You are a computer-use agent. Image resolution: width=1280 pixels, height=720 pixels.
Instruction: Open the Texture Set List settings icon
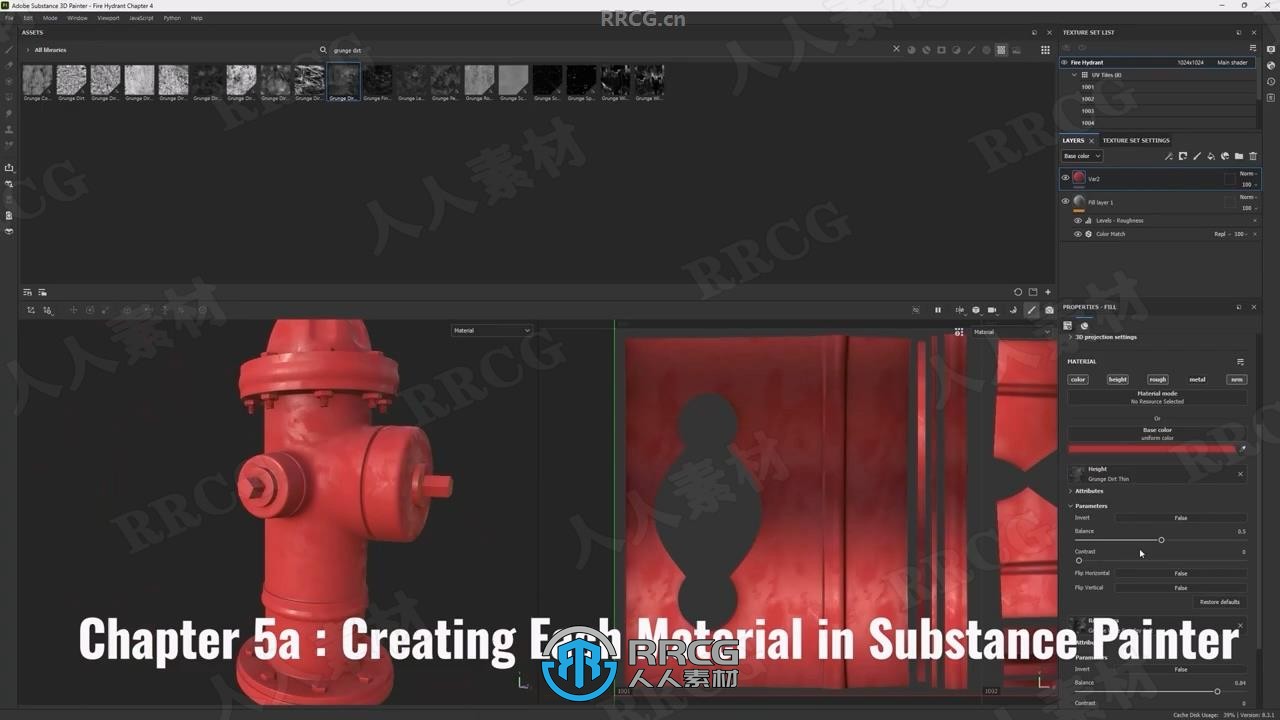tap(1253, 47)
